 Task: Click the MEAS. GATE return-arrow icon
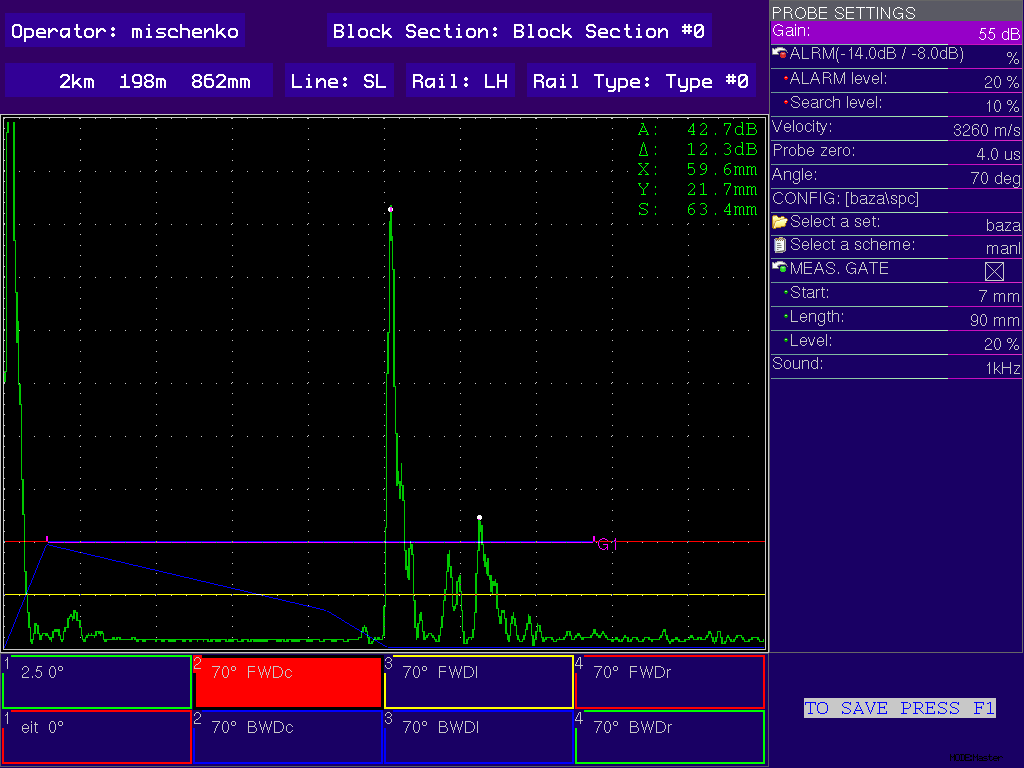click(x=779, y=268)
